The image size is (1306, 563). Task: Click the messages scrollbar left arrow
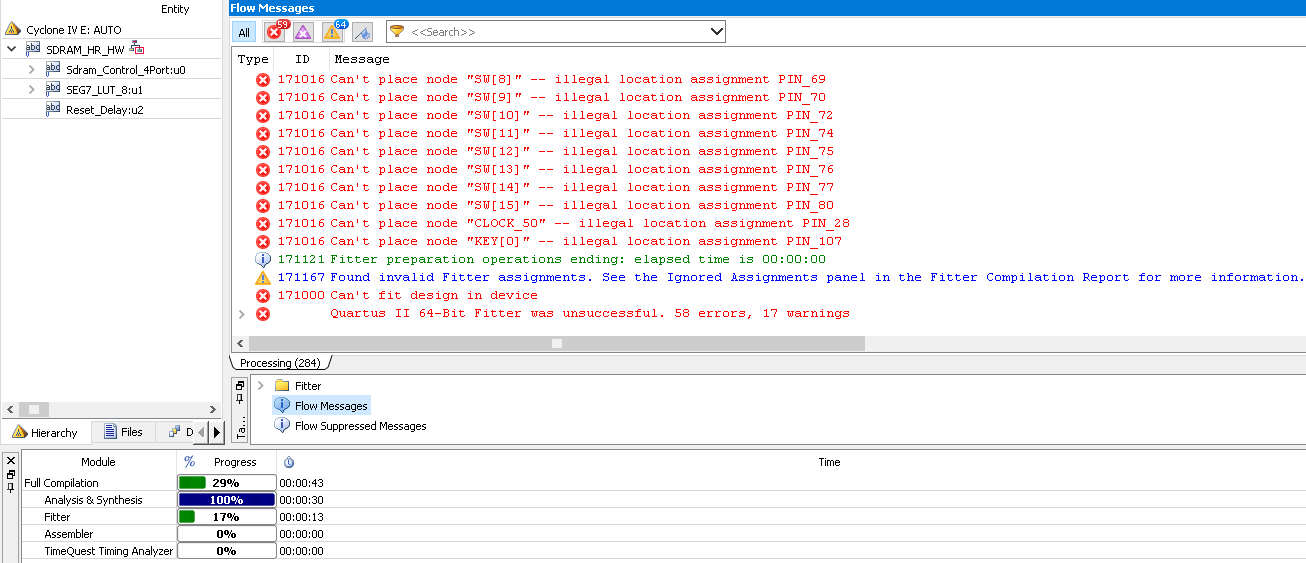(240, 343)
